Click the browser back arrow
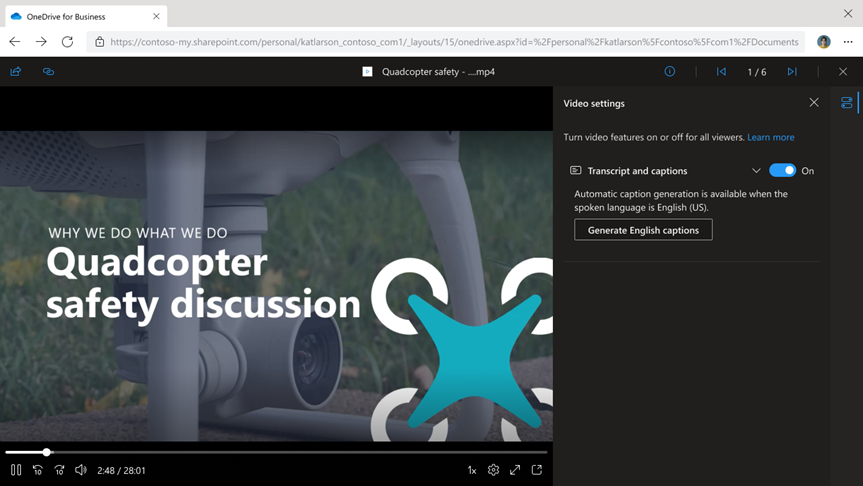The width and height of the screenshot is (863, 486). [15, 42]
